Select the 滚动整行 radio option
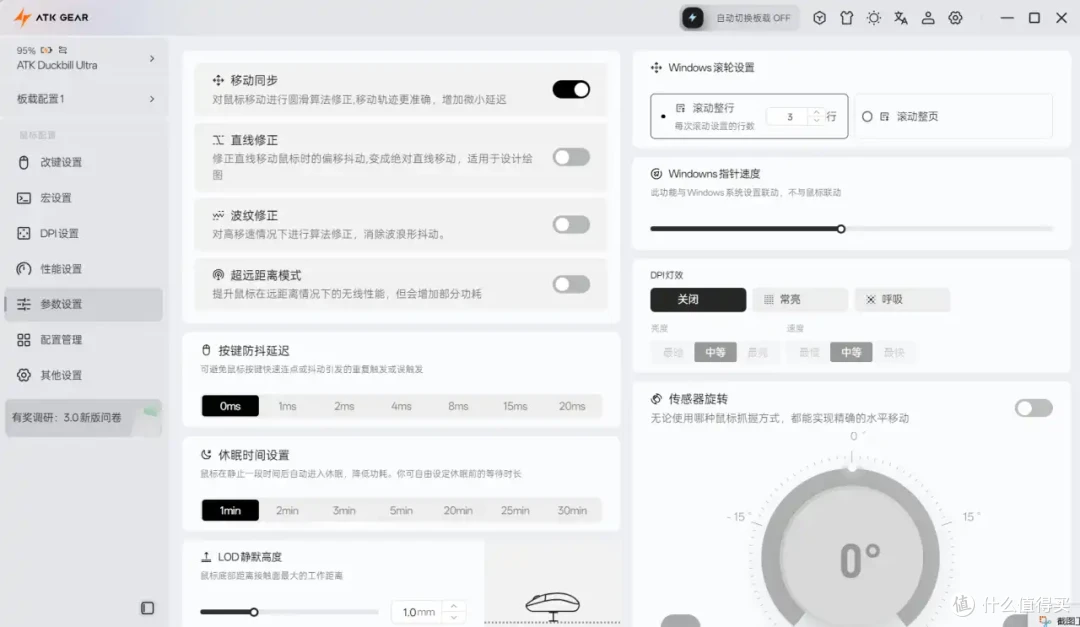This screenshot has height=627, width=1080. tap(663, 116)
